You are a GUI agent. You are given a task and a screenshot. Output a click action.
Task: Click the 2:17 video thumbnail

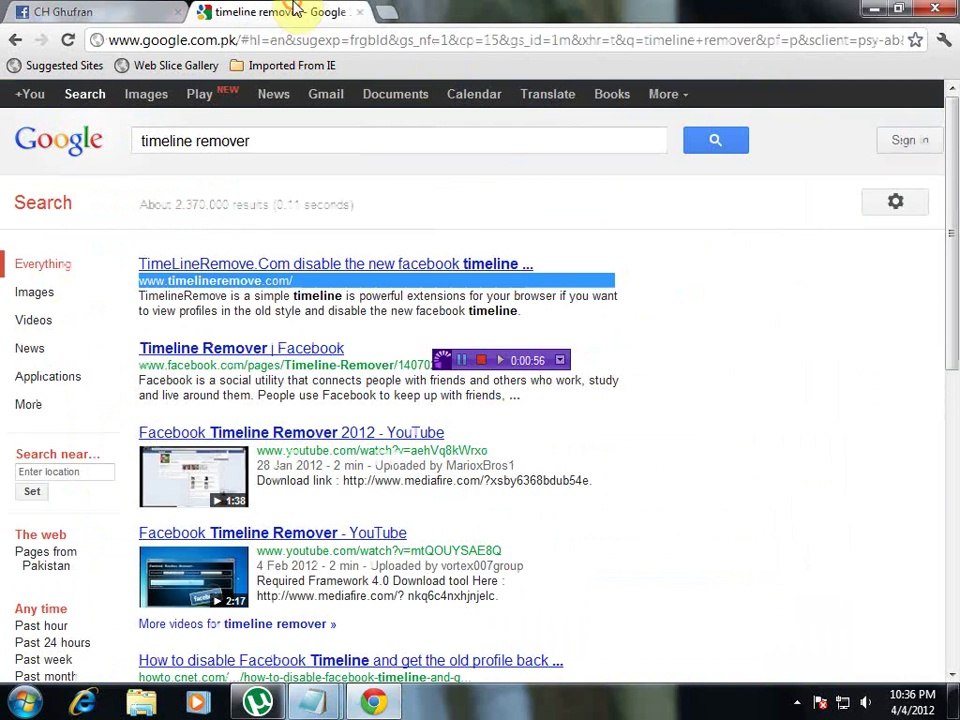[x=193, y=577]
